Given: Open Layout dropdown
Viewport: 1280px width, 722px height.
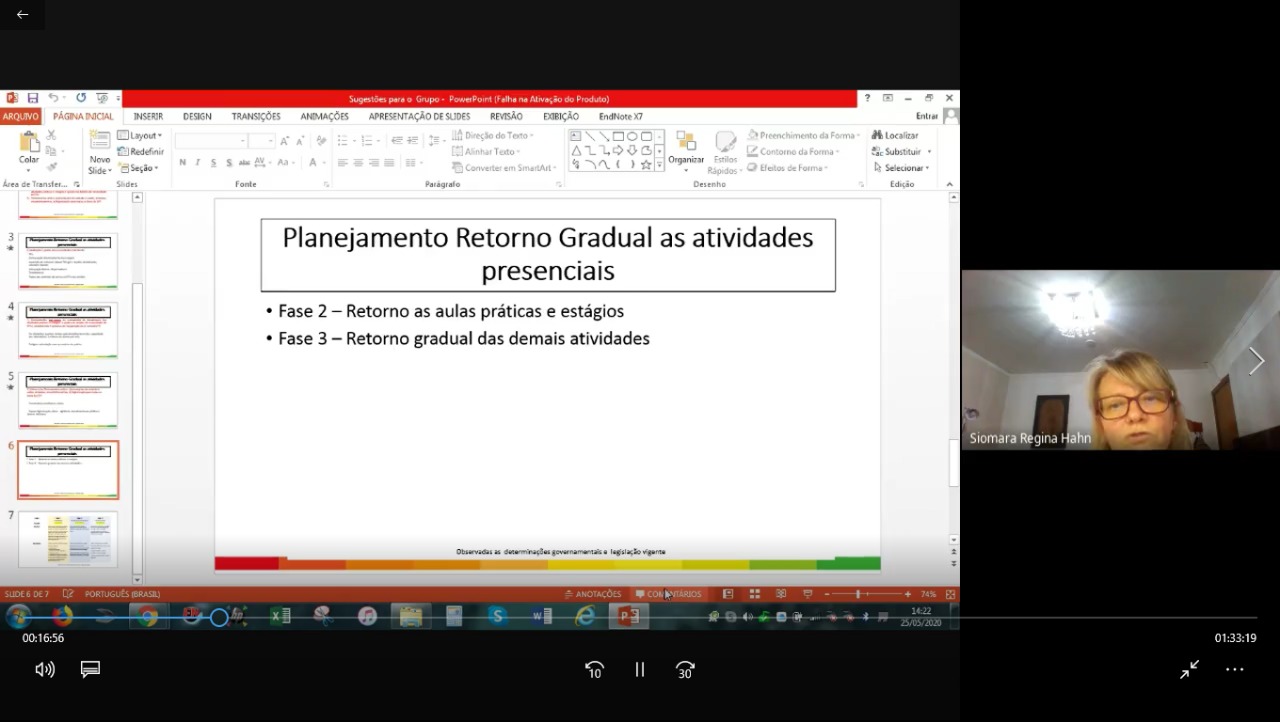Looking at the screenshot, I should click(x=139, y=135).
